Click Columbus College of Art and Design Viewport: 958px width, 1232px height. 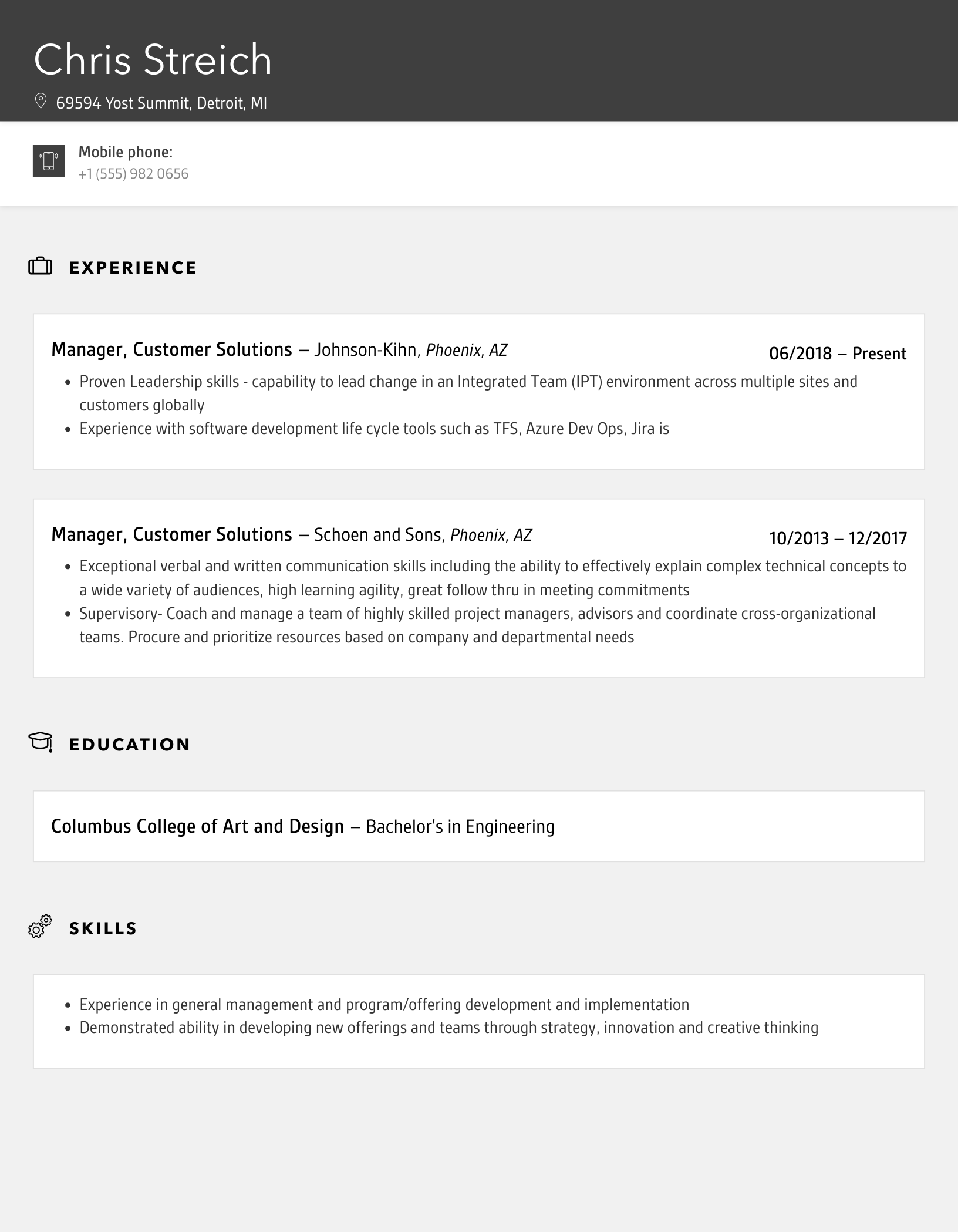coord(197,826)
